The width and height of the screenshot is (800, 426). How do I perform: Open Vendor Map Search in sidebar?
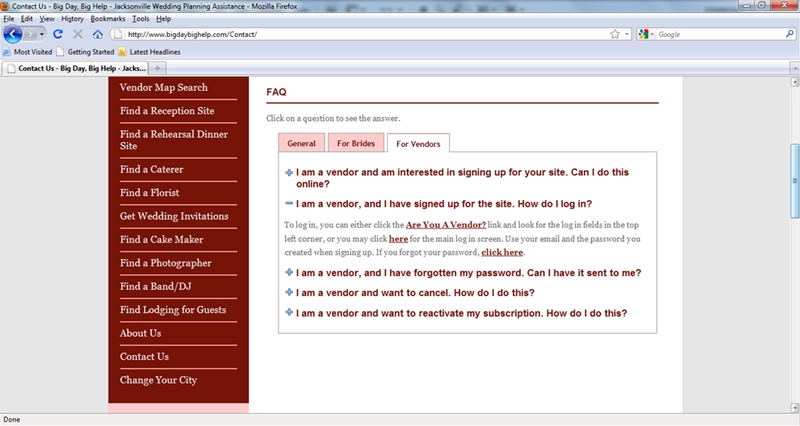pos(164,87)
